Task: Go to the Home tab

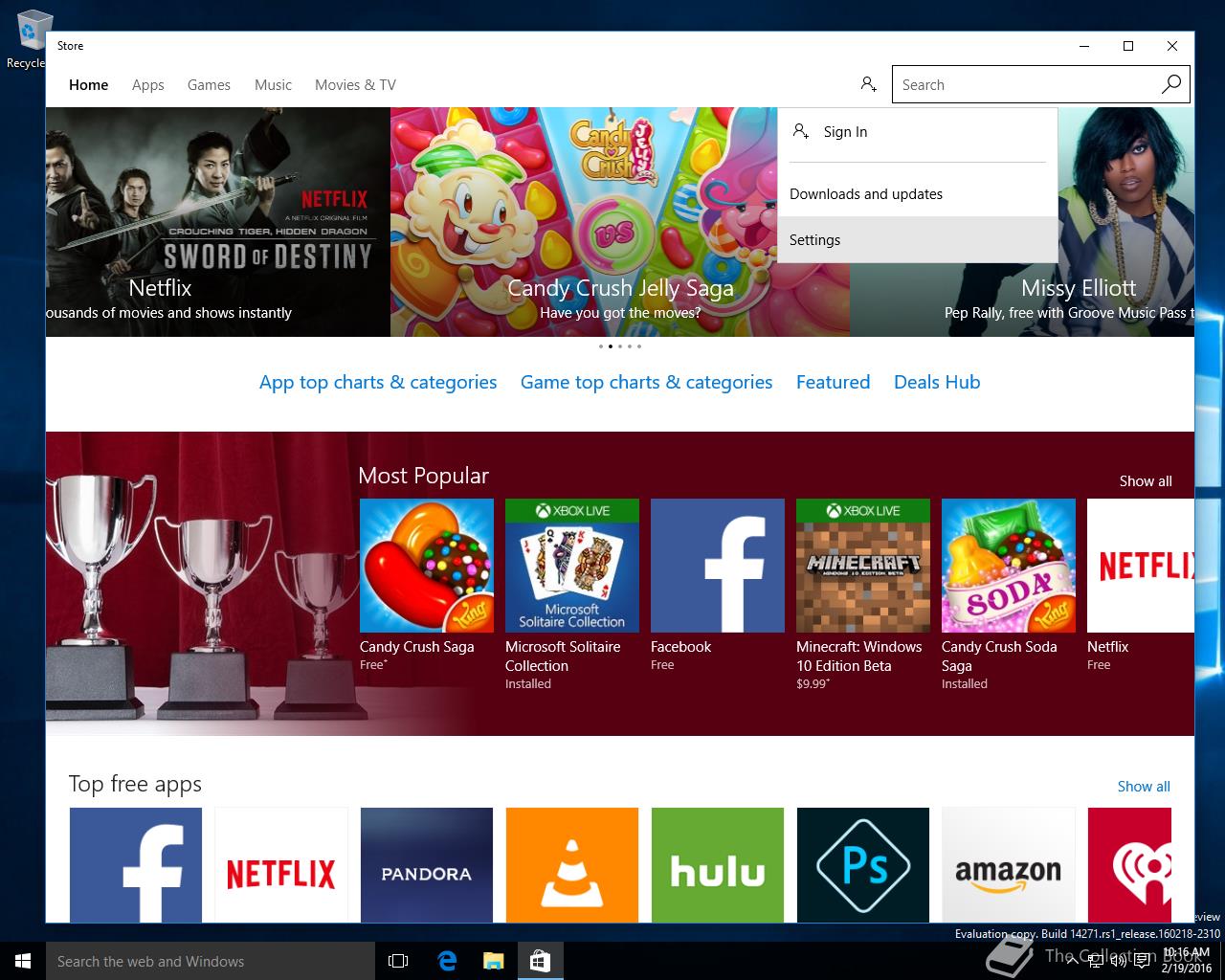Action: pyautogui.click(x=88, y=84)
